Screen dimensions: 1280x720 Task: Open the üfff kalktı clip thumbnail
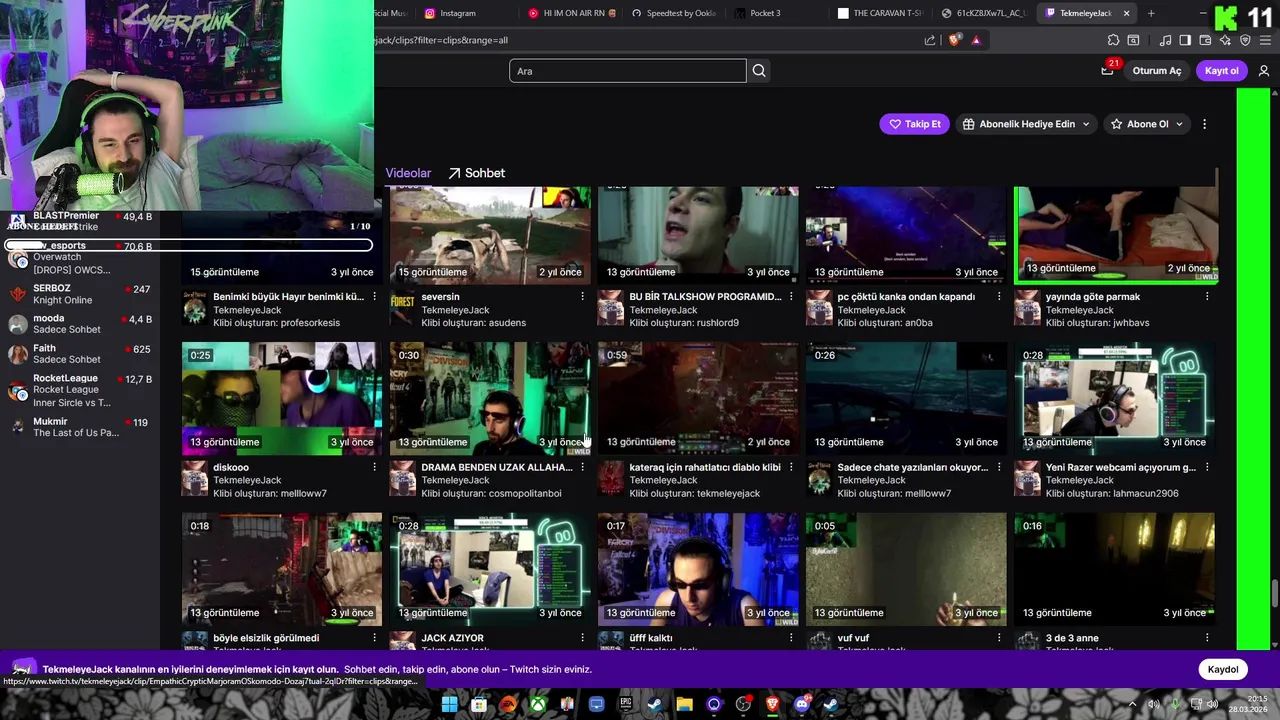[698, 569]
